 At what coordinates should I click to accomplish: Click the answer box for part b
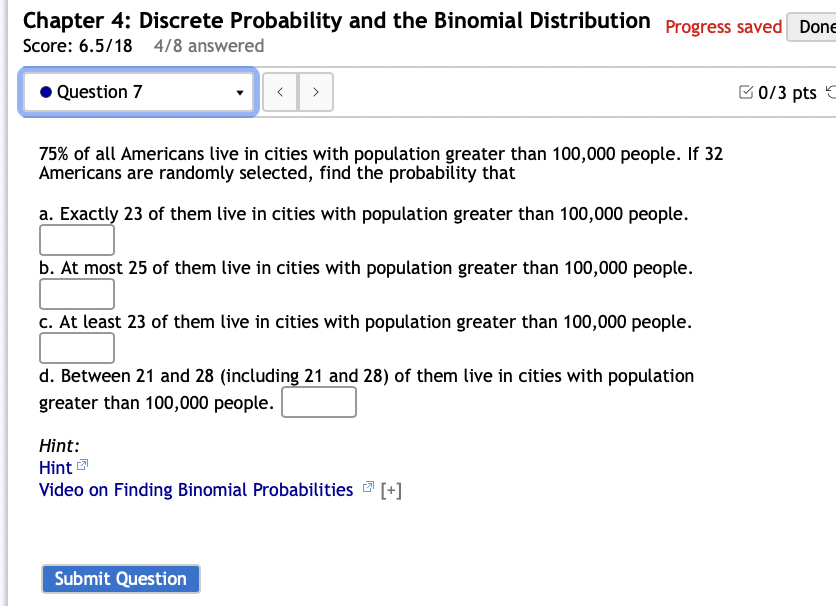[x=77, y=293]
